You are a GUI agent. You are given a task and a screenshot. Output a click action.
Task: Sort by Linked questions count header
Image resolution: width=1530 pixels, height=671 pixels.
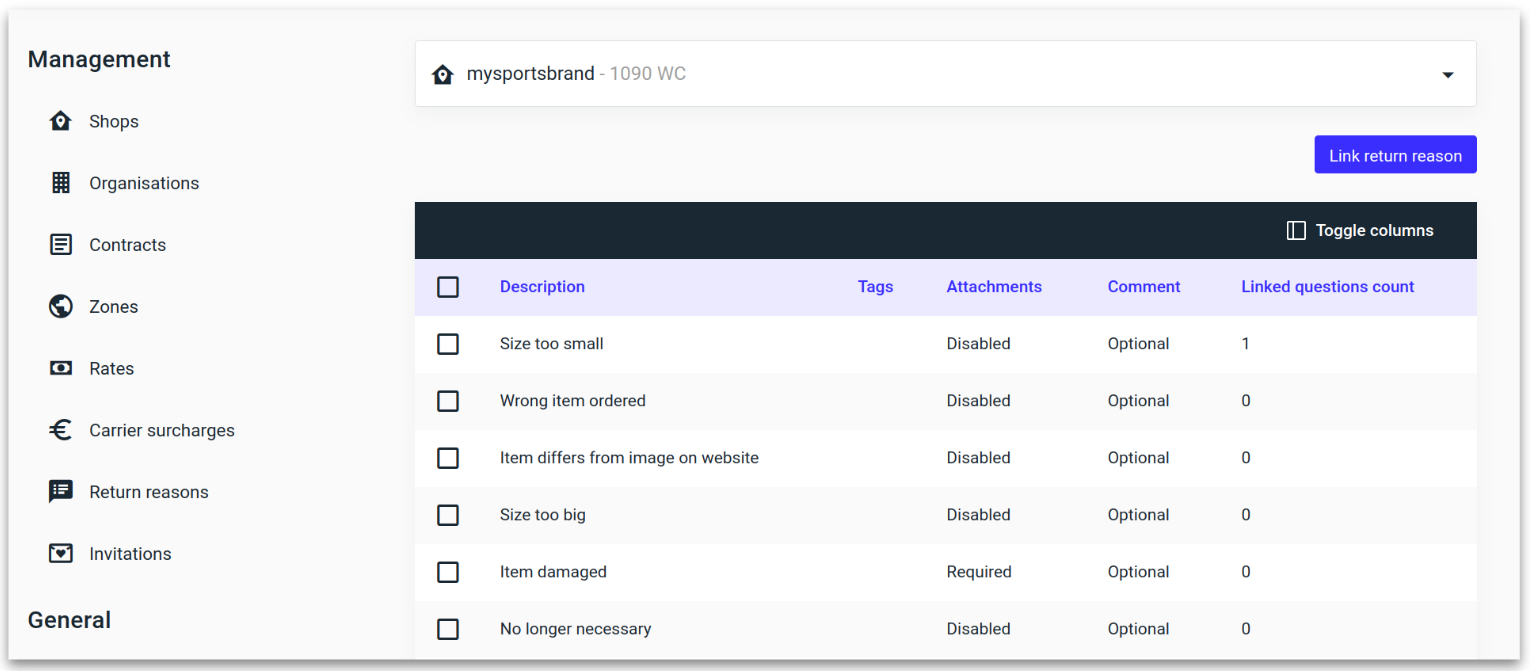coord(1327,287)
